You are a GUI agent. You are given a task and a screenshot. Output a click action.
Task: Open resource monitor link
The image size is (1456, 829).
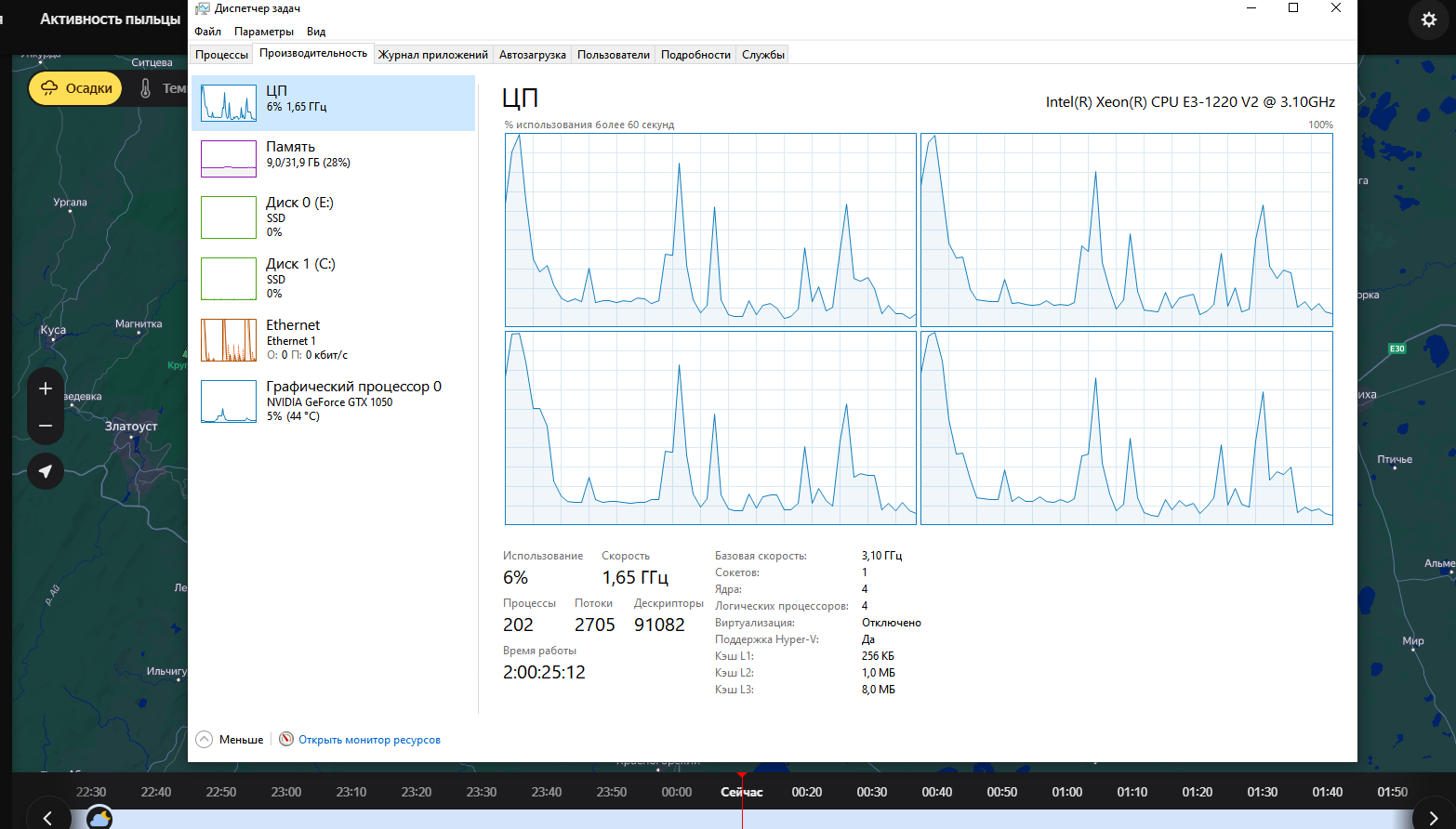click(369, 740)
